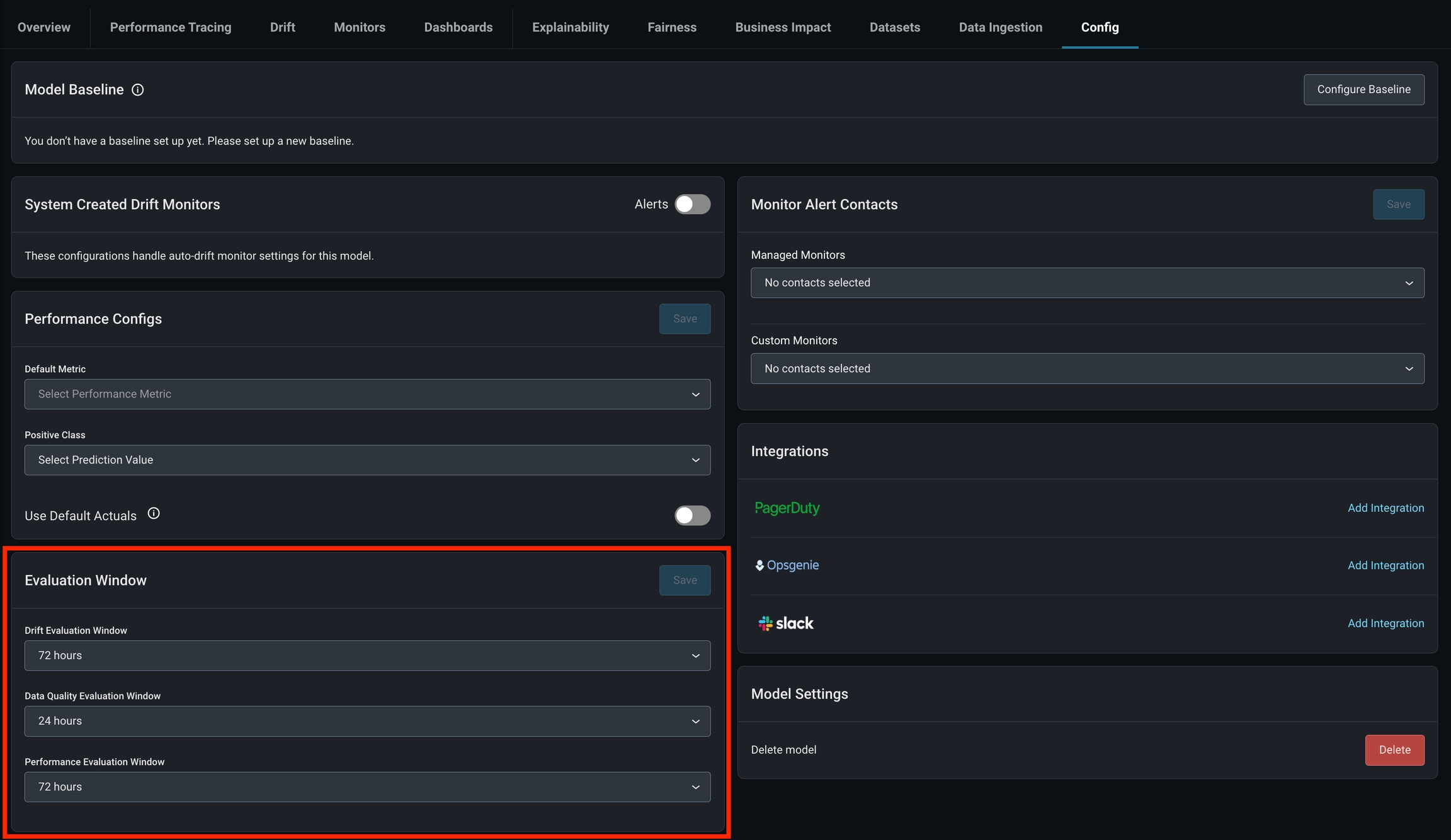Expand Performance Evaluation Window dropdown
This screenshot has width=1451, height=840.
(x=367, y=787)
